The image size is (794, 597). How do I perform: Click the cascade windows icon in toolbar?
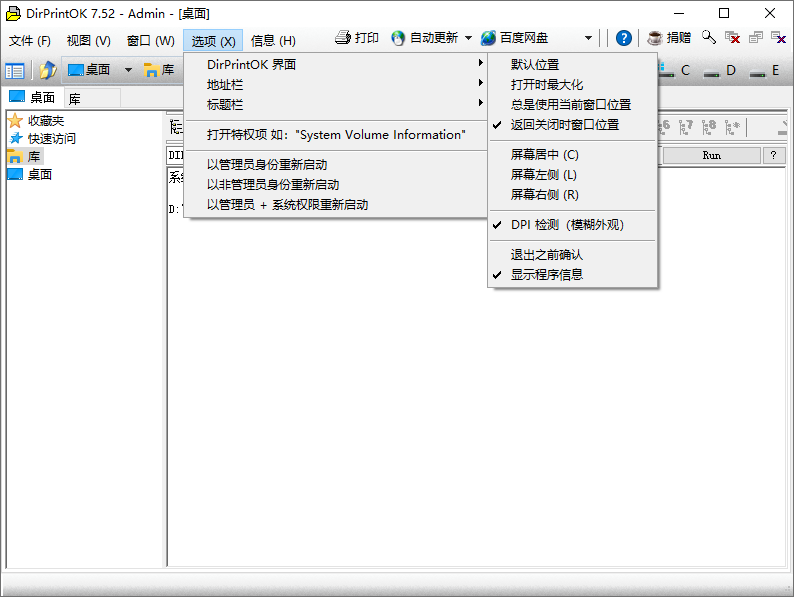tap(756, 37)
